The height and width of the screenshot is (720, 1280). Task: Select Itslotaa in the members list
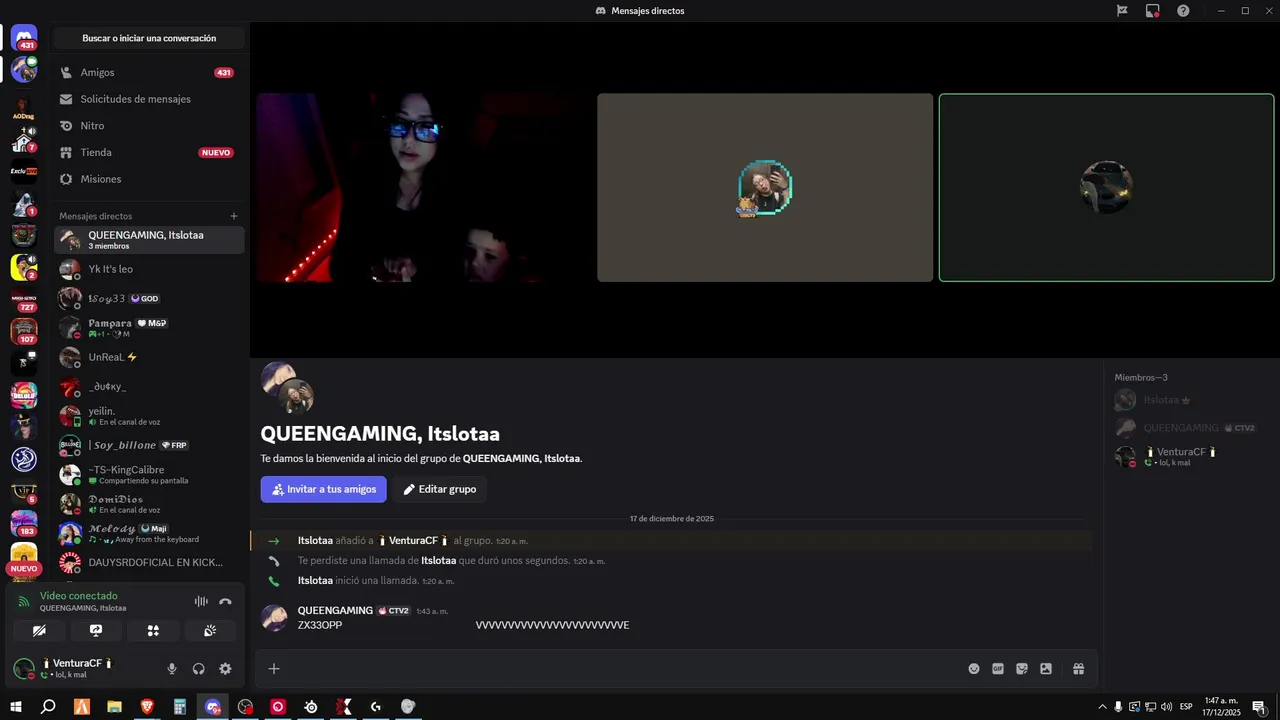point(1190,400)
